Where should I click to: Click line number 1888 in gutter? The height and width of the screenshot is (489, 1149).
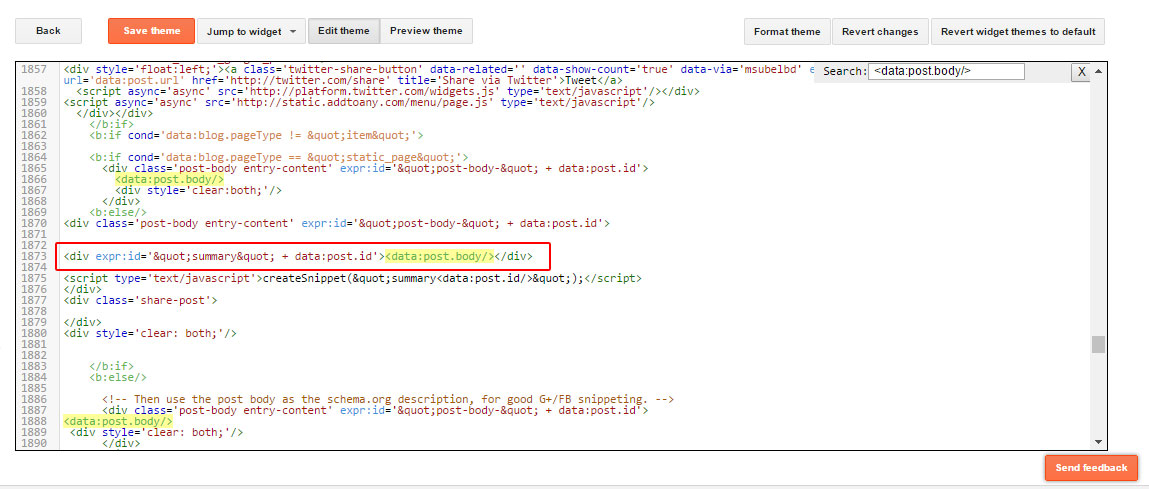(x=34, y=422)
